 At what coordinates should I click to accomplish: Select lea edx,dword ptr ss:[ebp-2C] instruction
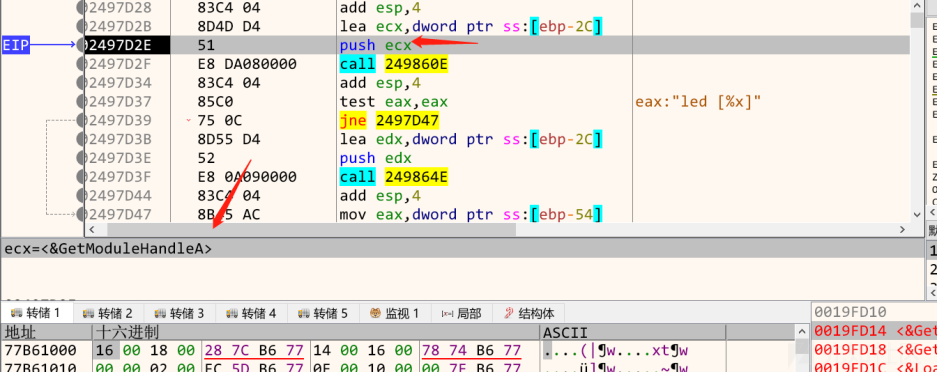pos(470,139)
